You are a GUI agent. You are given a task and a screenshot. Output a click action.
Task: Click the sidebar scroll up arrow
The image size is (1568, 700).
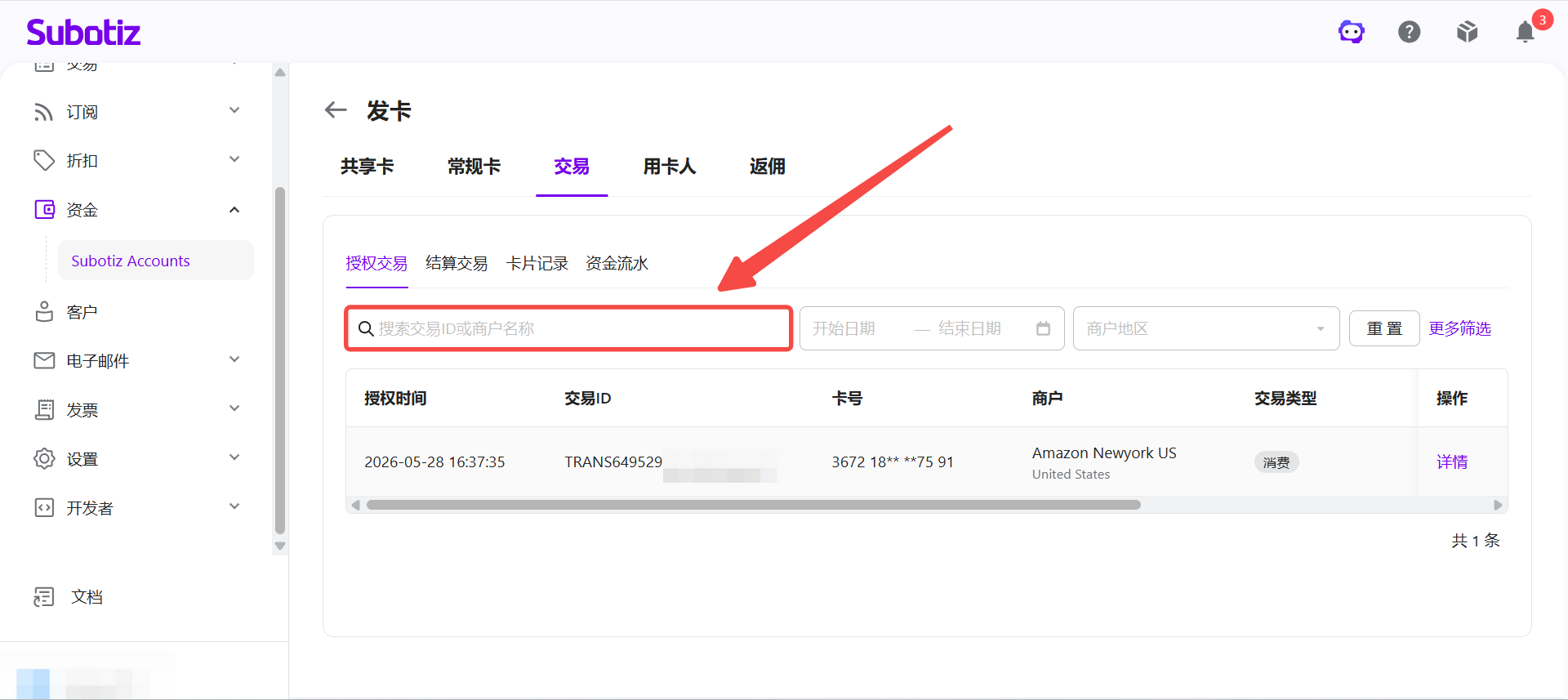tap(280, 73)
